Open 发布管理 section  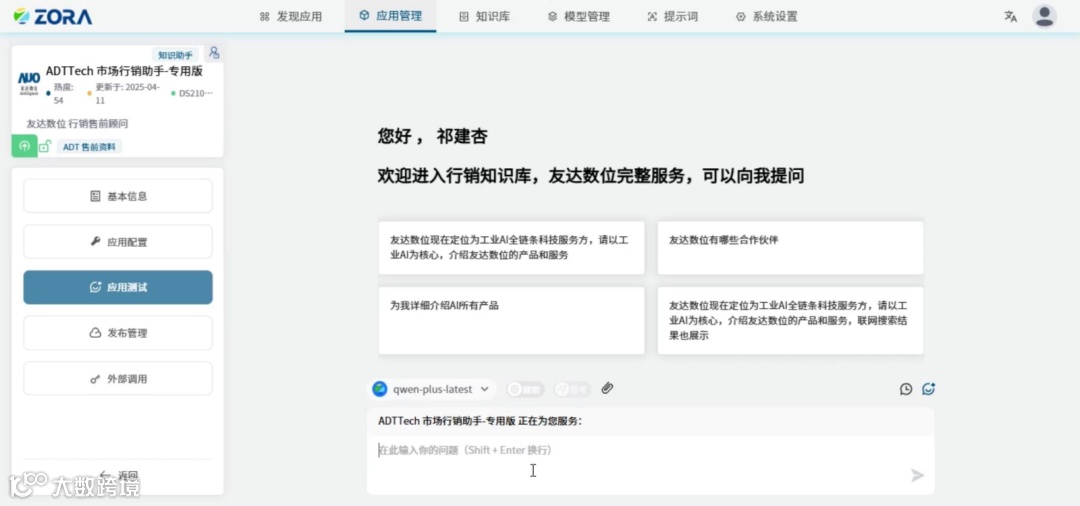(118, 333)
